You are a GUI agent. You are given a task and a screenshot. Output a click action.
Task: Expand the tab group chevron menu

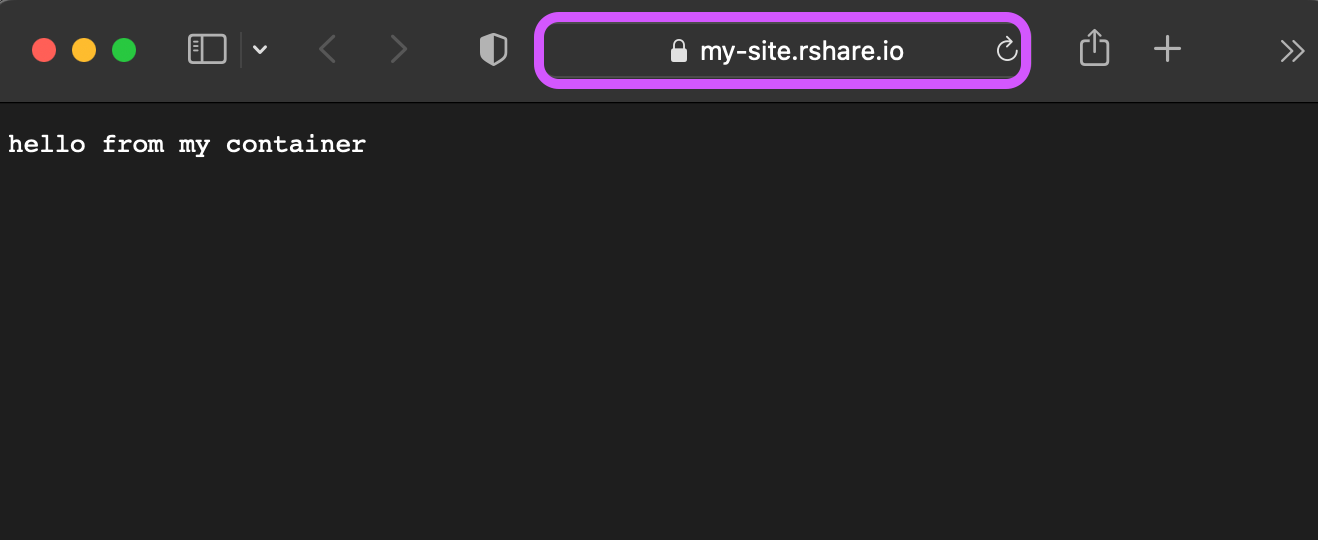(260, 50)
